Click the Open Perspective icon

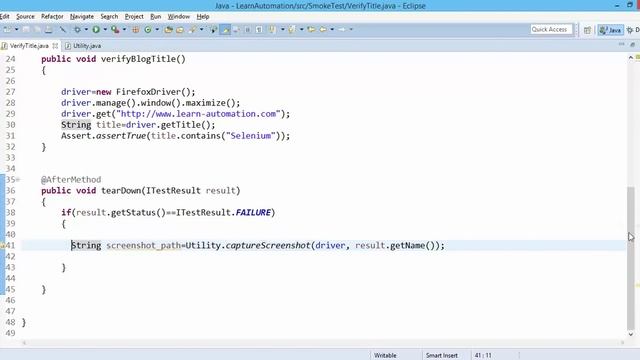click(587, 30)
